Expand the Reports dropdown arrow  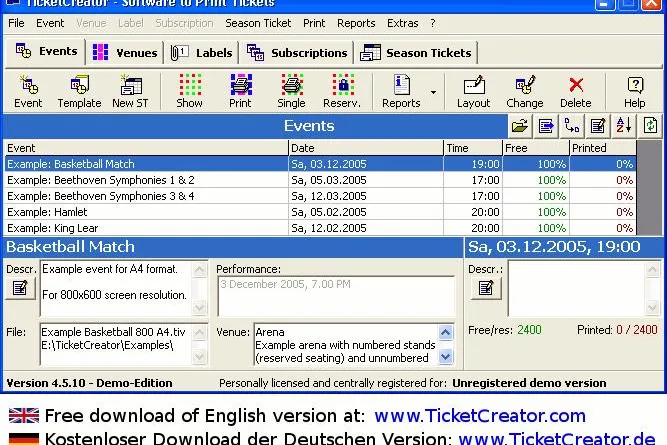pyautogui.click(x=433, y=92)
